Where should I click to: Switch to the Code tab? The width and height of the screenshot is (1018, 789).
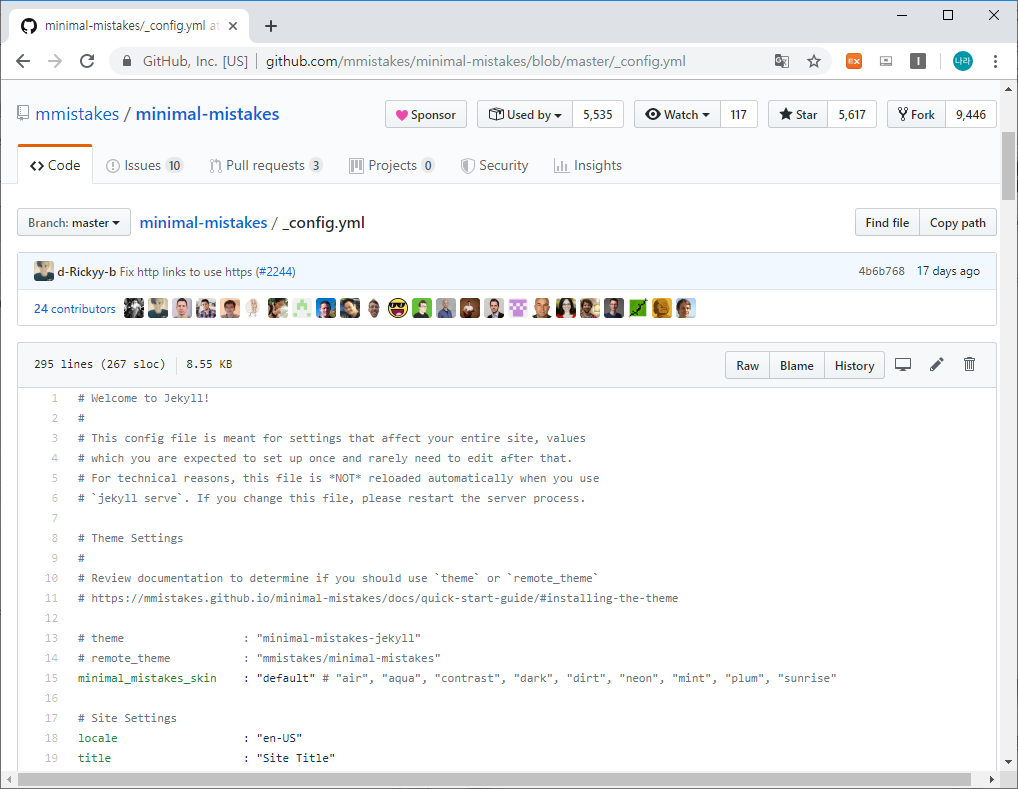click(x=55, y=166)
